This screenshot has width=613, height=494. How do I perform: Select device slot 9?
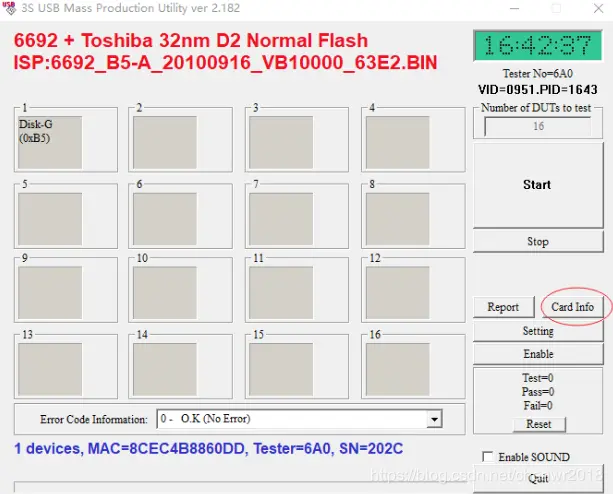click(x=50, y=293)
